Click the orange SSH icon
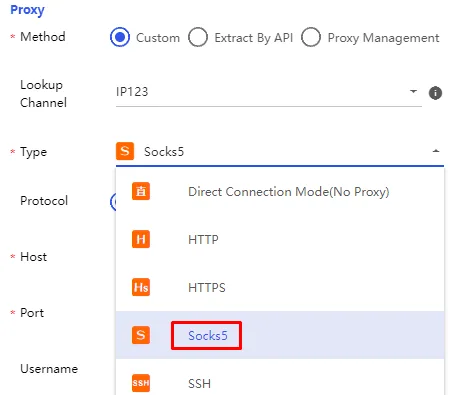 [x=141, y=383]
